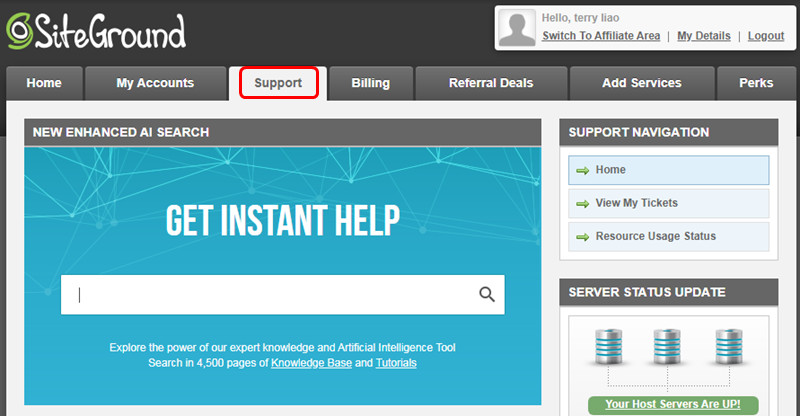Click the user avatar icon
Screen dimensions: 800x416
pos(517,28)
